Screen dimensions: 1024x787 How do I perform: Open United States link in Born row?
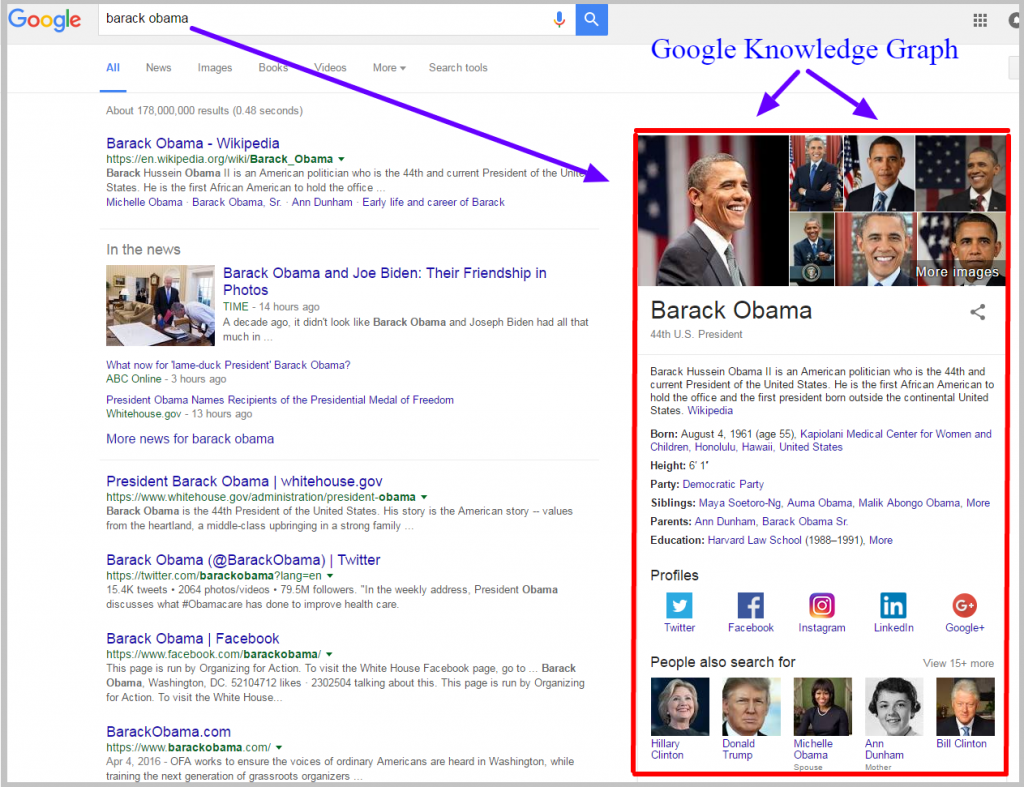[x=810, y=447]
